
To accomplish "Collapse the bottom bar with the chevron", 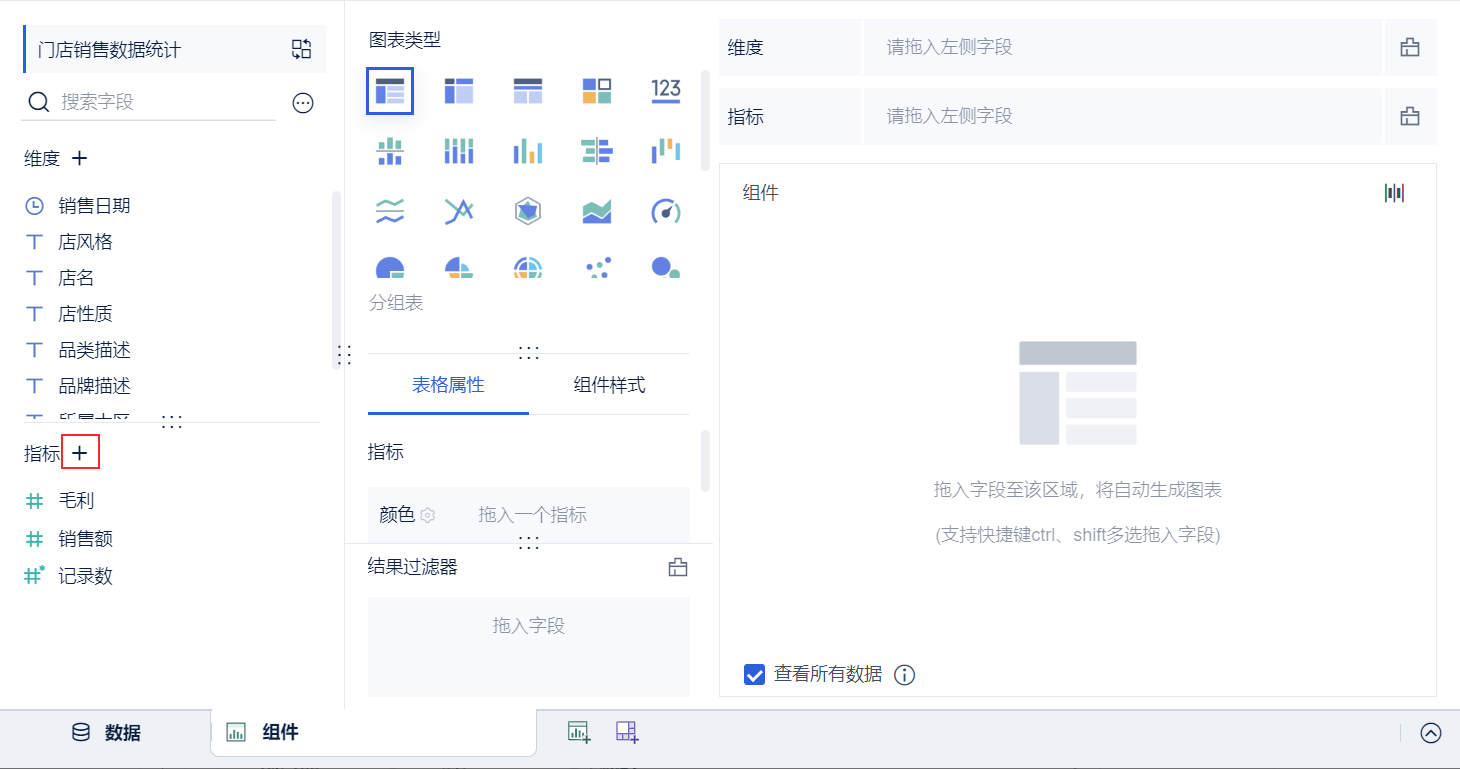I will click(1431, 733).
